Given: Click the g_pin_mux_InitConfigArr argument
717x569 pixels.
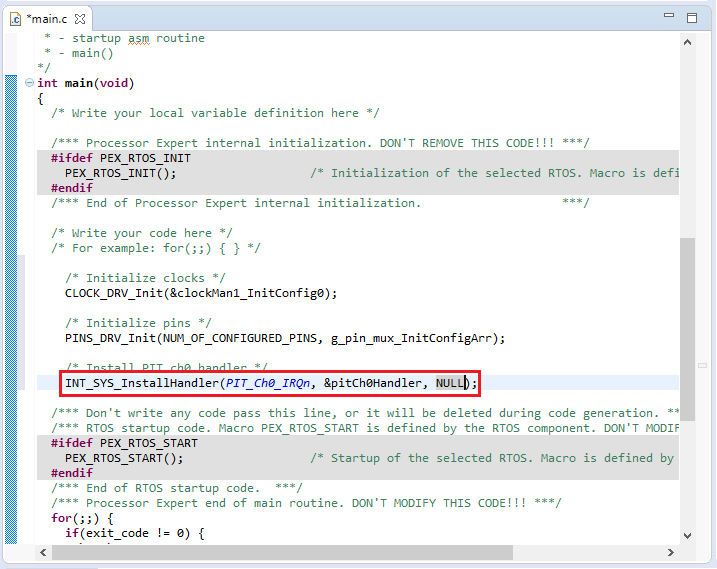Looking at the screenshot, I should pos(411,338).
